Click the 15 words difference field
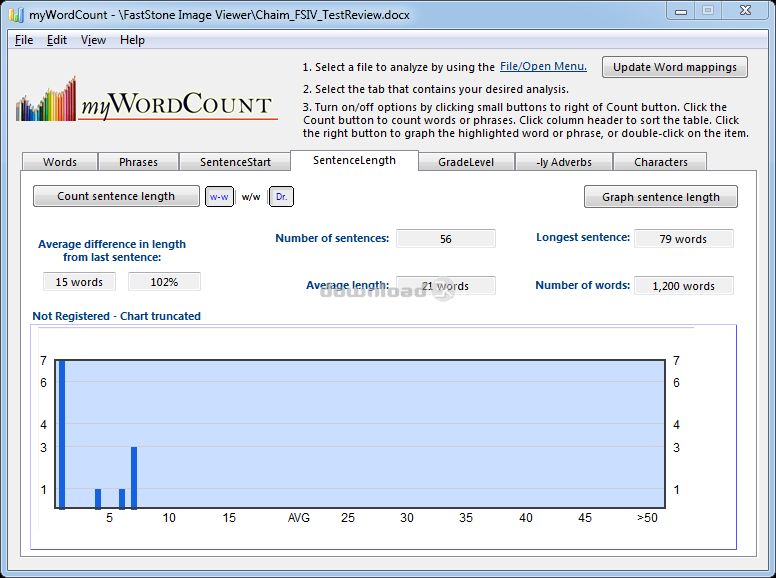Viewport: 776px width, 578px height. point(79,282)
